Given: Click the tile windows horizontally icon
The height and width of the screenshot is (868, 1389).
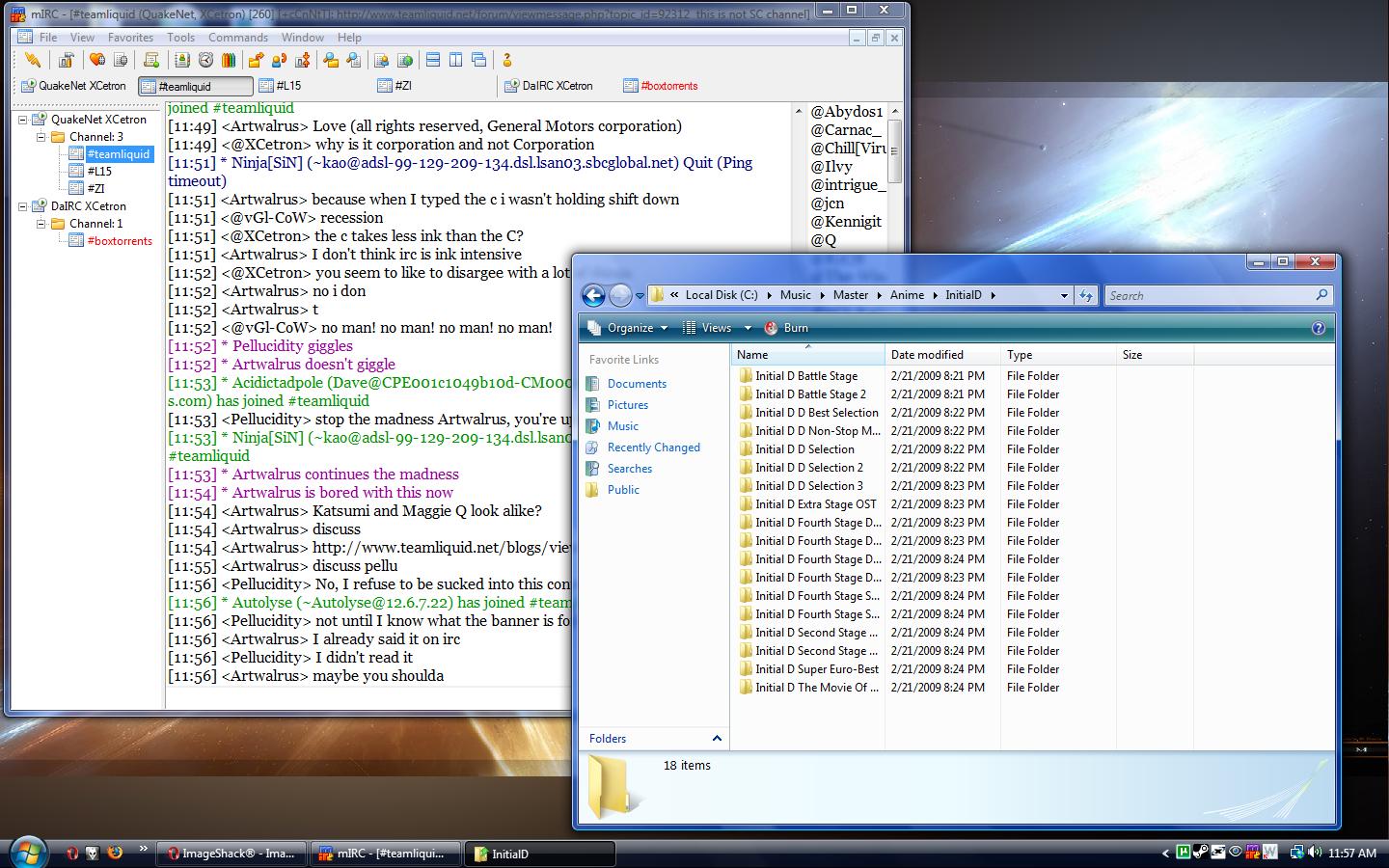Looking at the screenshot, I should 433,61.
